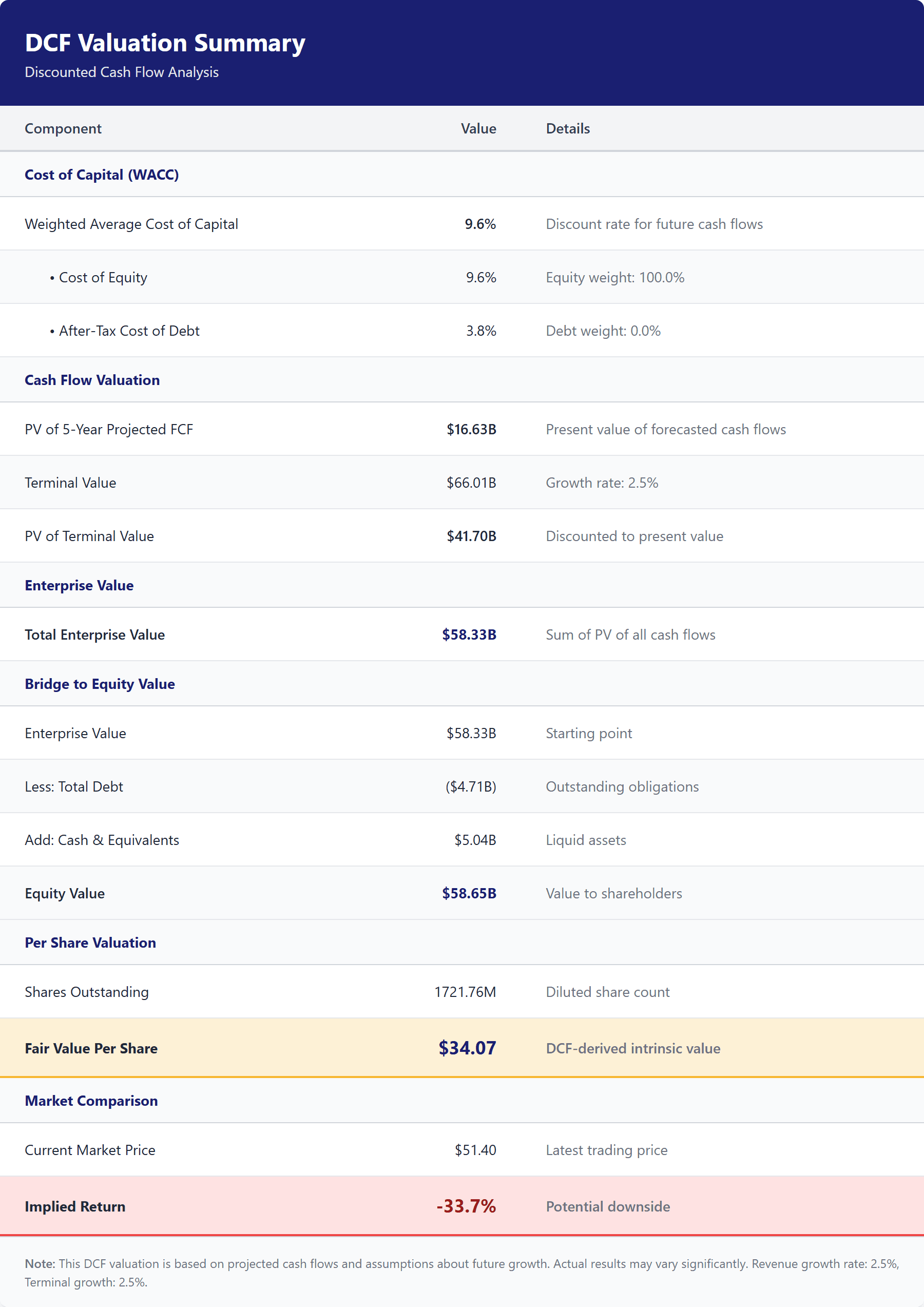Image resolution: width=924 pixels, height=1307 pixels.
Task: Click the $34.07 fair value figure
Action: [468, 1049]
